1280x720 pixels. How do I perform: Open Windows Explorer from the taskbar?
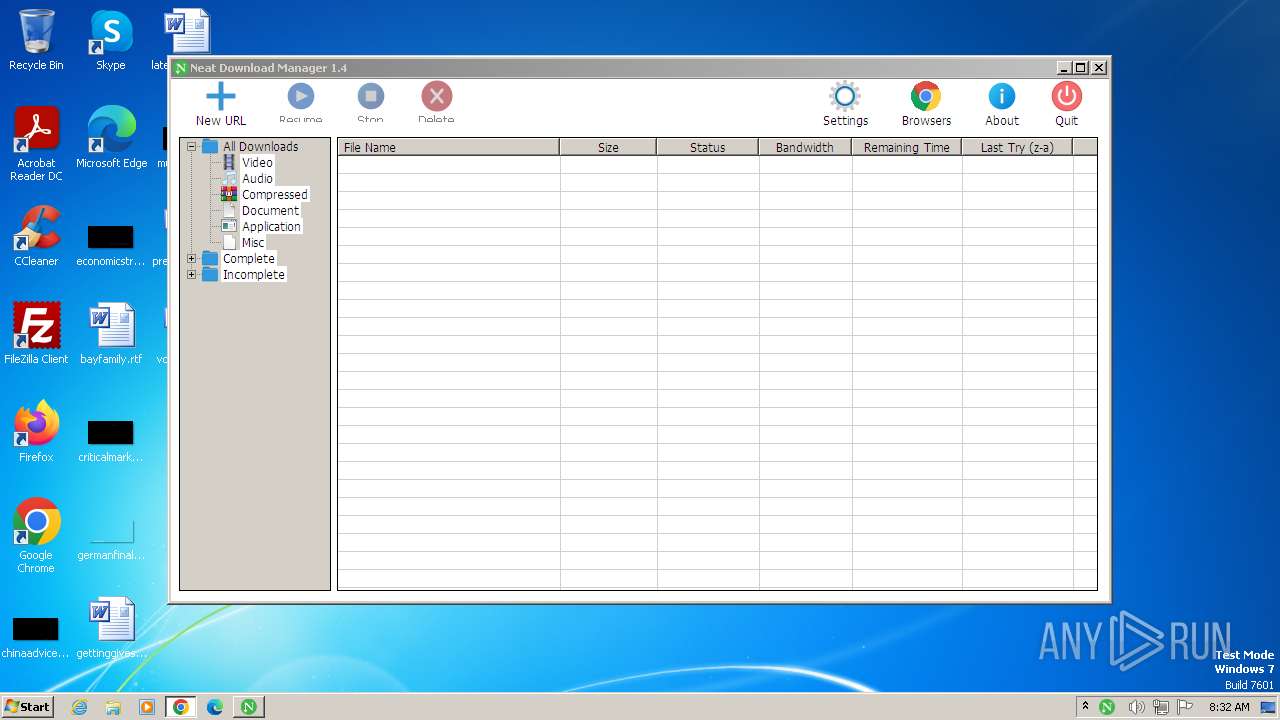click(113, 706)
